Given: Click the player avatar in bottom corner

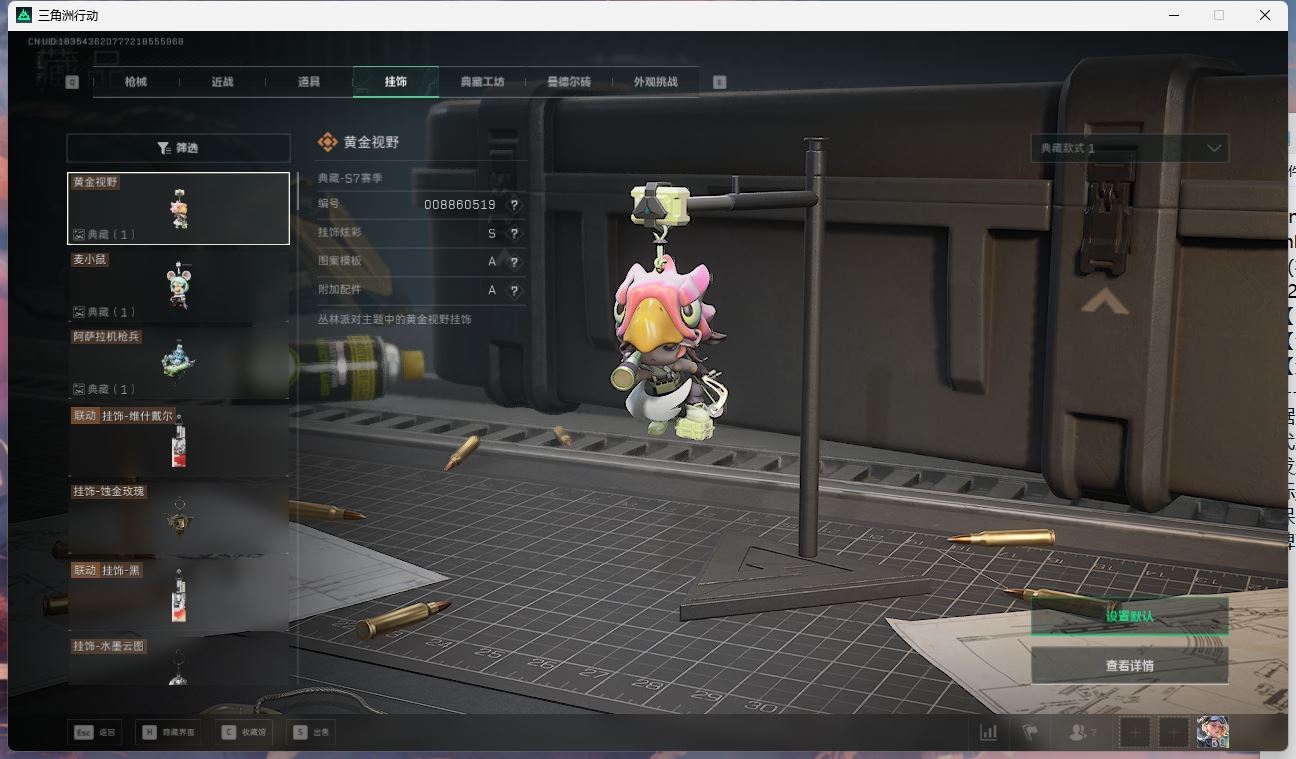Looking at the screenshot, I should (1212, 732).
